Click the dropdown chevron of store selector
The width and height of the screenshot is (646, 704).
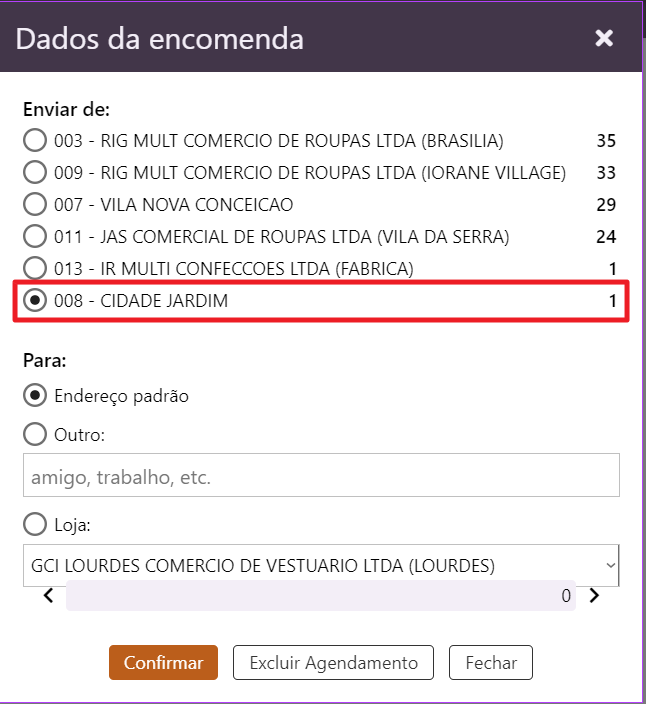coord(610,565)
